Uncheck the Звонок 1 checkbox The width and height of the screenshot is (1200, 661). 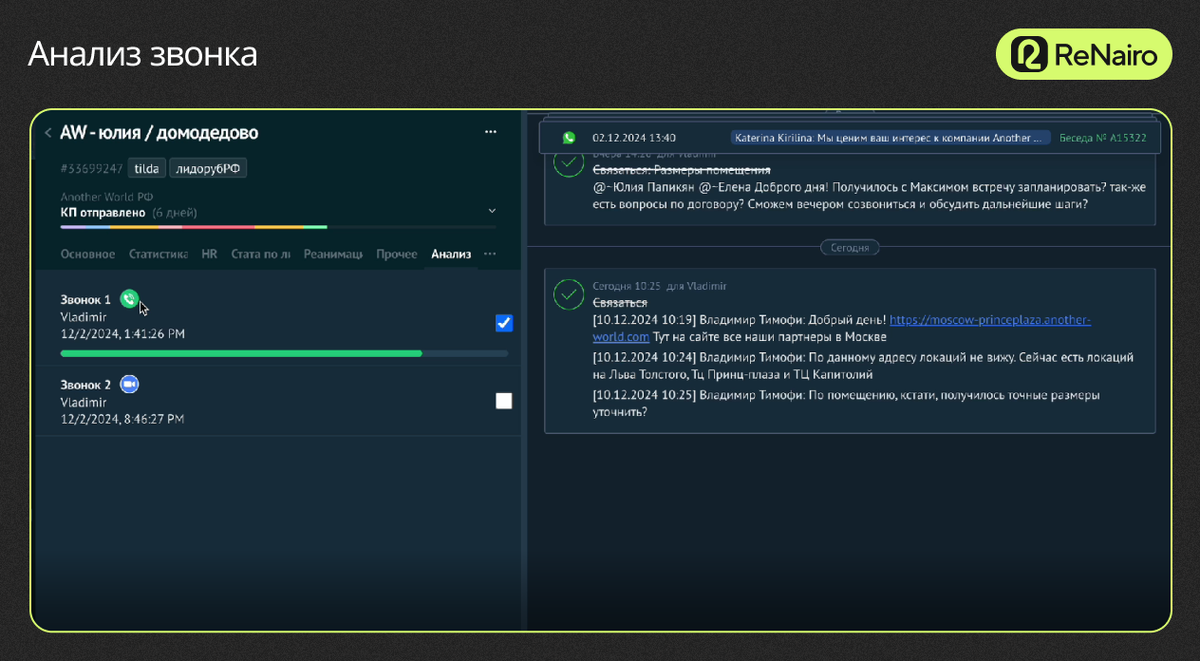(504, 323)
